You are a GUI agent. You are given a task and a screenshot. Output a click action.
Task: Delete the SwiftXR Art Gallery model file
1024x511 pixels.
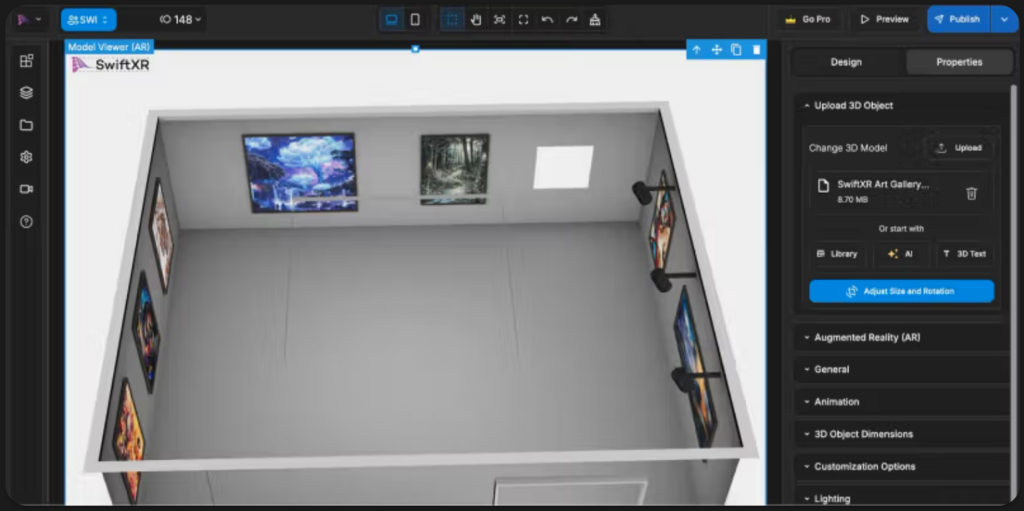971,193
